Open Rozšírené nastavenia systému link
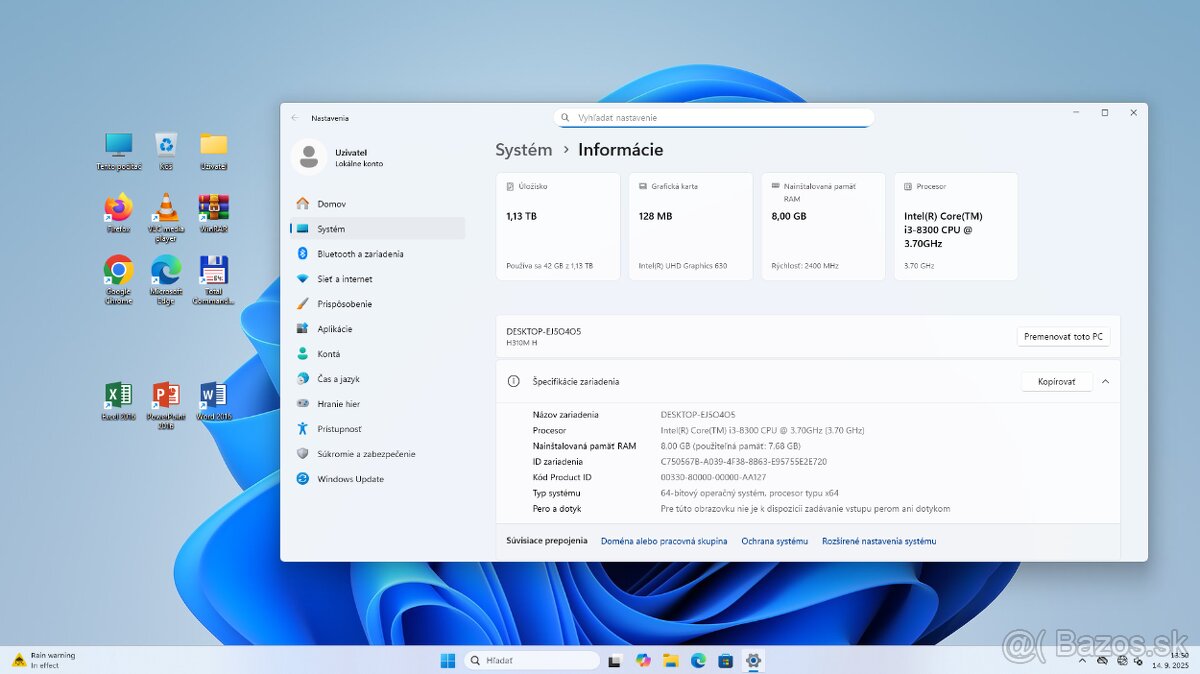This screenshot has height=674, width=1200. pos(879,541)
